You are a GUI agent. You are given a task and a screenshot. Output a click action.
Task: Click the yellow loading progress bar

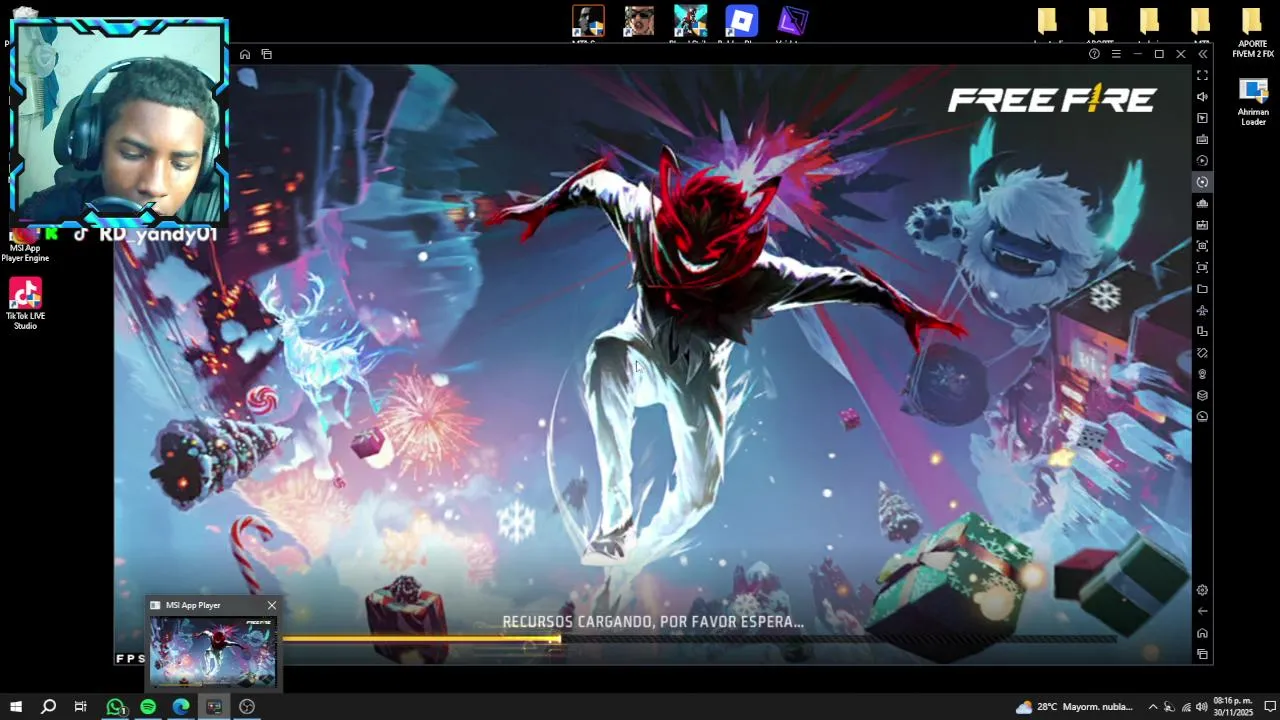(x=422, y=639)
